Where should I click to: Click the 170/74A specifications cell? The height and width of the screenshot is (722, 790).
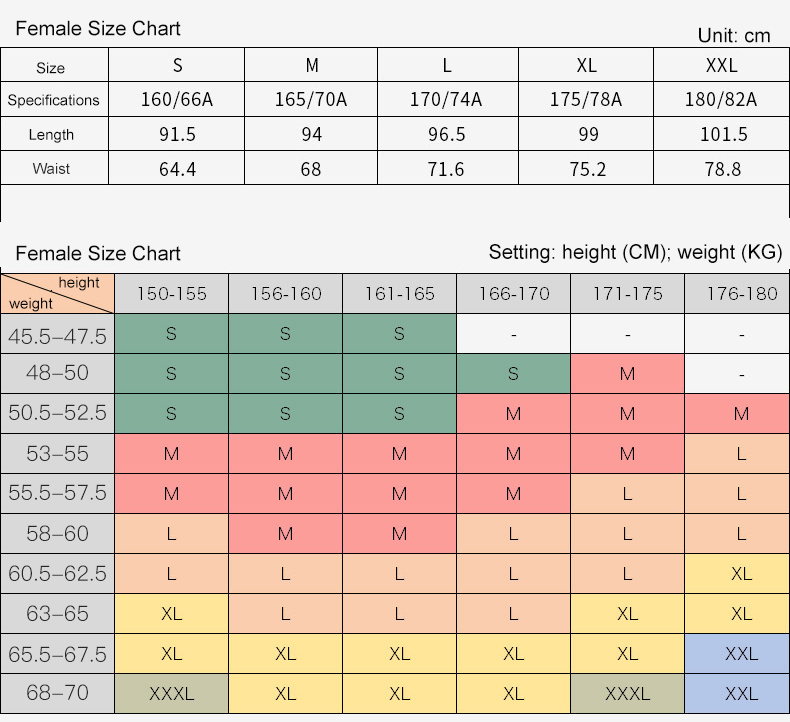[x=446, y=100]
